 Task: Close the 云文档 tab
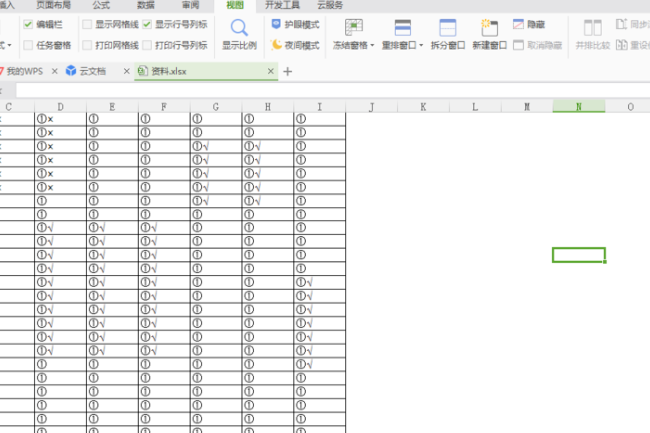(x=126, y=71)
